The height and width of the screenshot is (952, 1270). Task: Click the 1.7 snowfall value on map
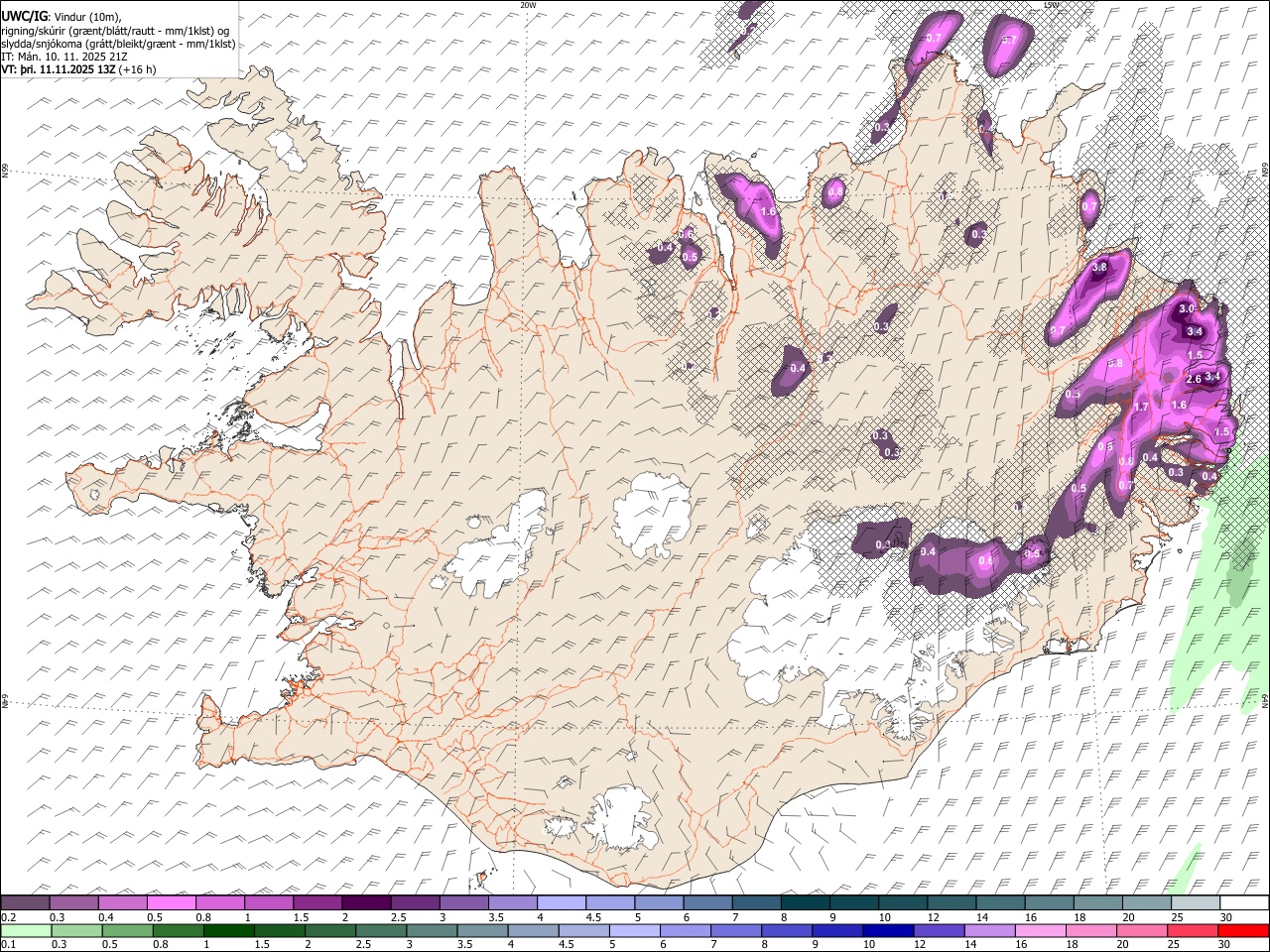click(x=1141, y=407)
